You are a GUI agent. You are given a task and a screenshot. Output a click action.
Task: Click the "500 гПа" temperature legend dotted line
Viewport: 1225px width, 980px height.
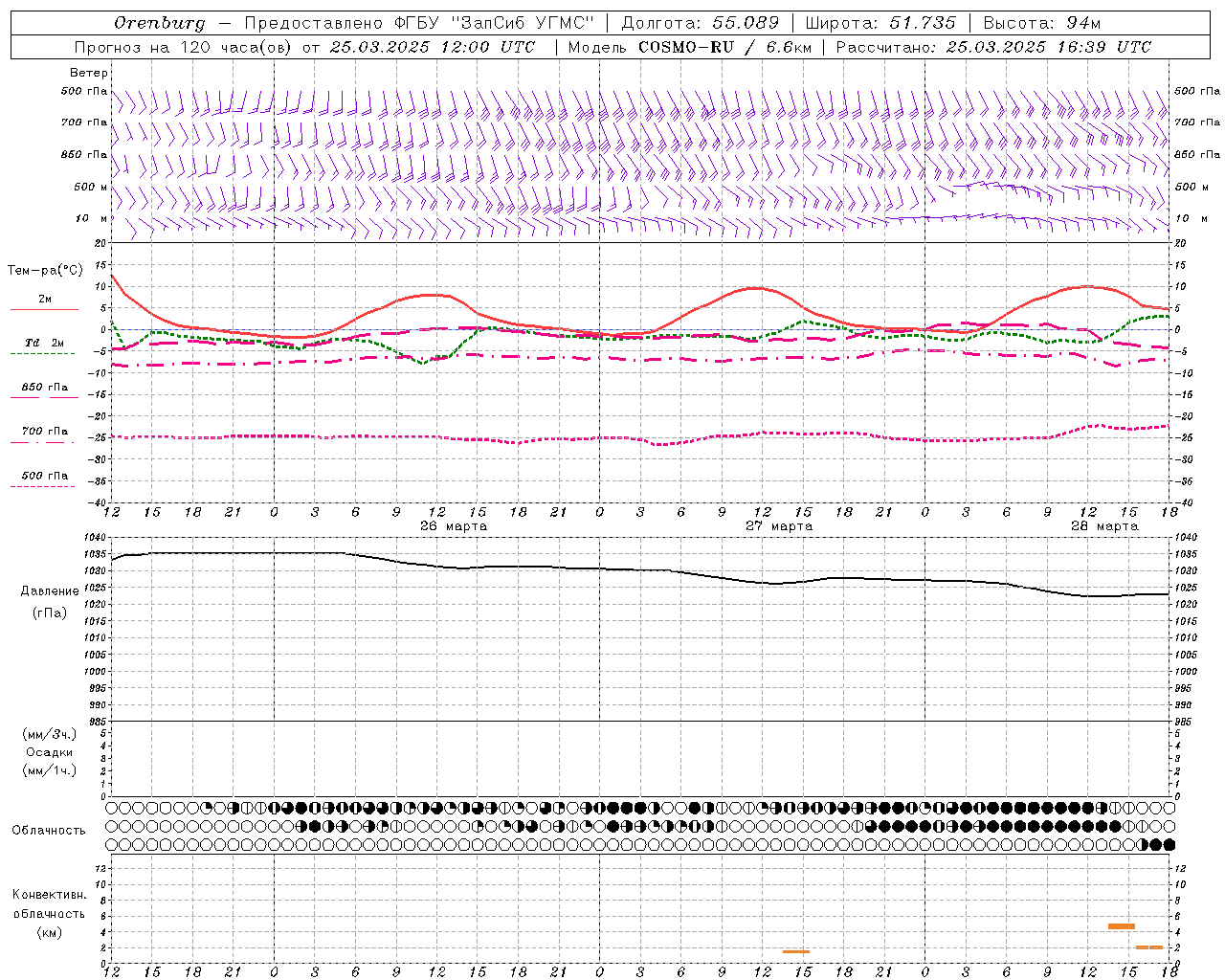(42, 486)
